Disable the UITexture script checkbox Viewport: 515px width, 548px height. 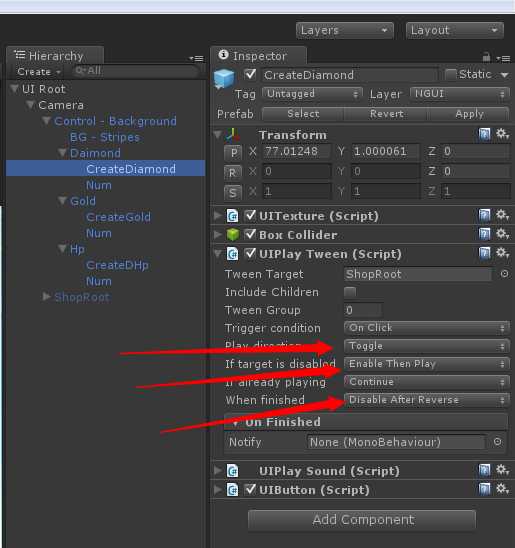(x=250, y=215)
